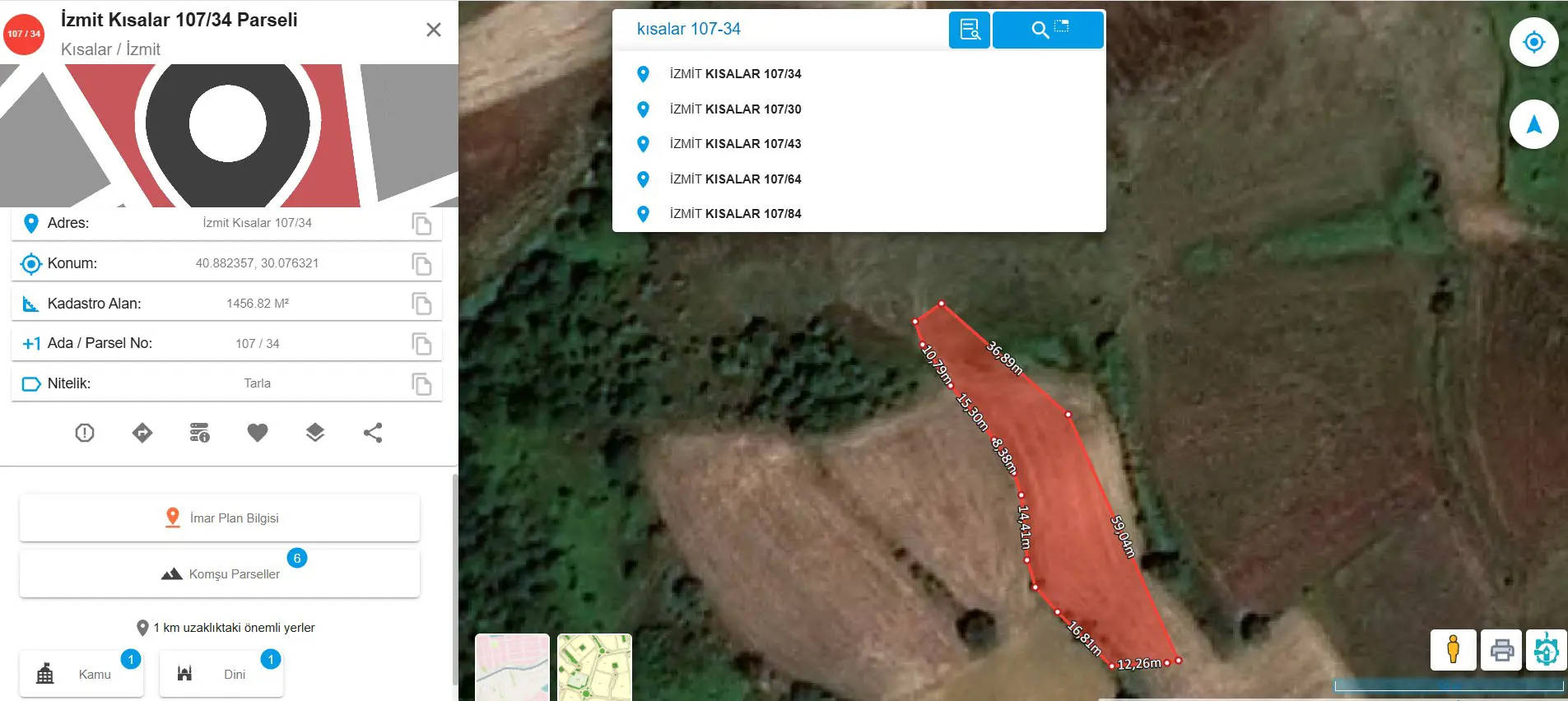
Task: Click the blue navigation arrow button
Action: [x=1533, y=124]
